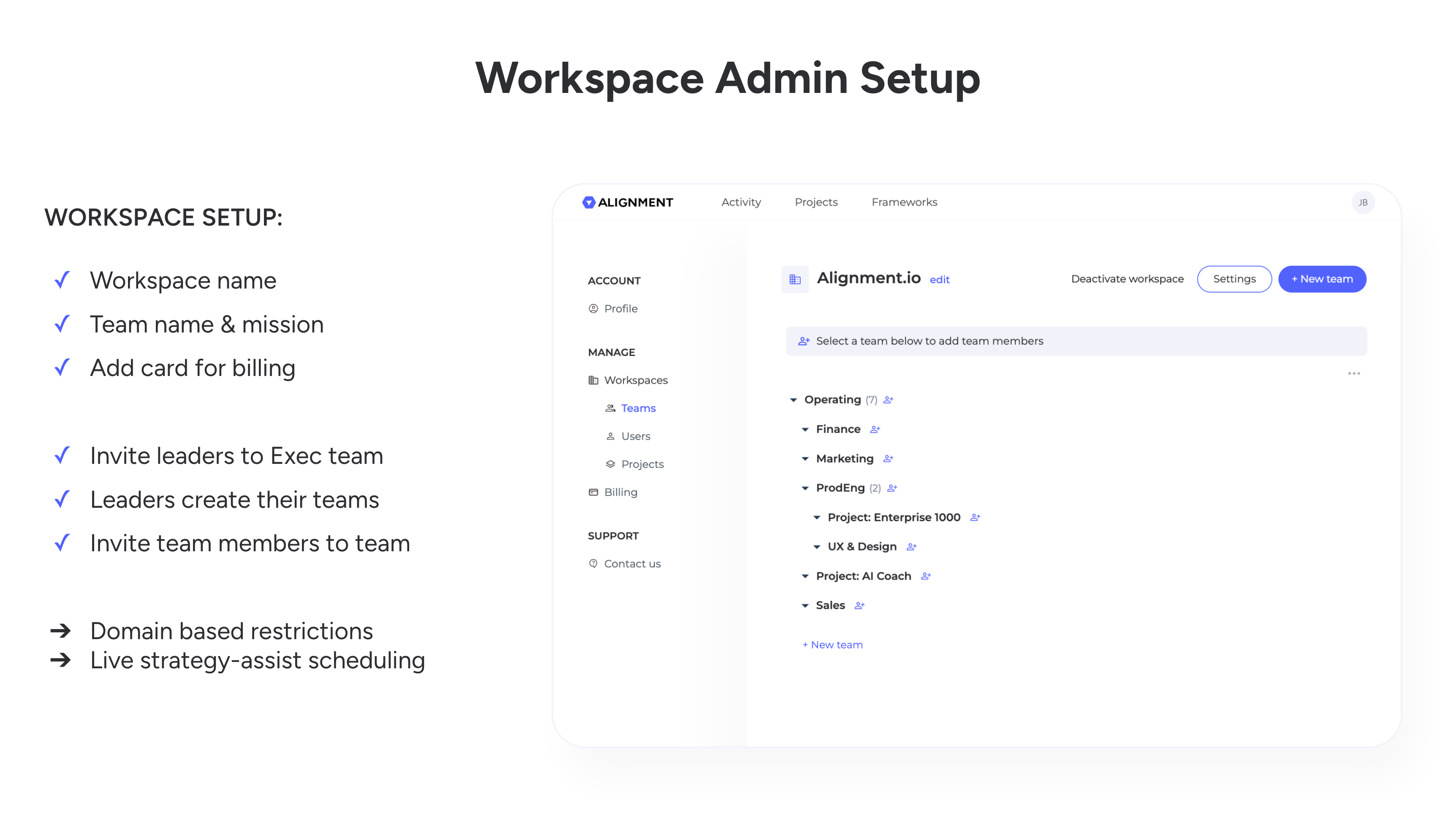Open the three-dot options menu above teams
The image size is (1456, 817).
1354,373
